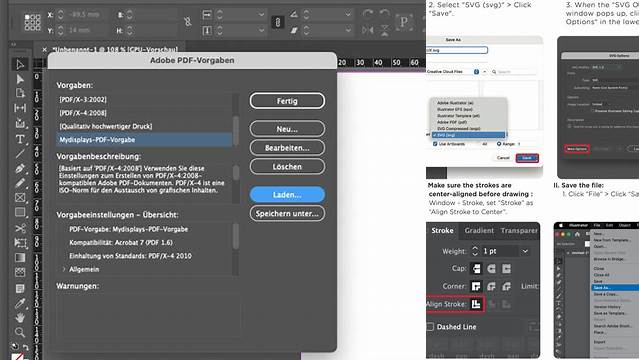
Task: Select [Qualitativ hochwertiger Druck] preset
Action: (x=144, y=126)
